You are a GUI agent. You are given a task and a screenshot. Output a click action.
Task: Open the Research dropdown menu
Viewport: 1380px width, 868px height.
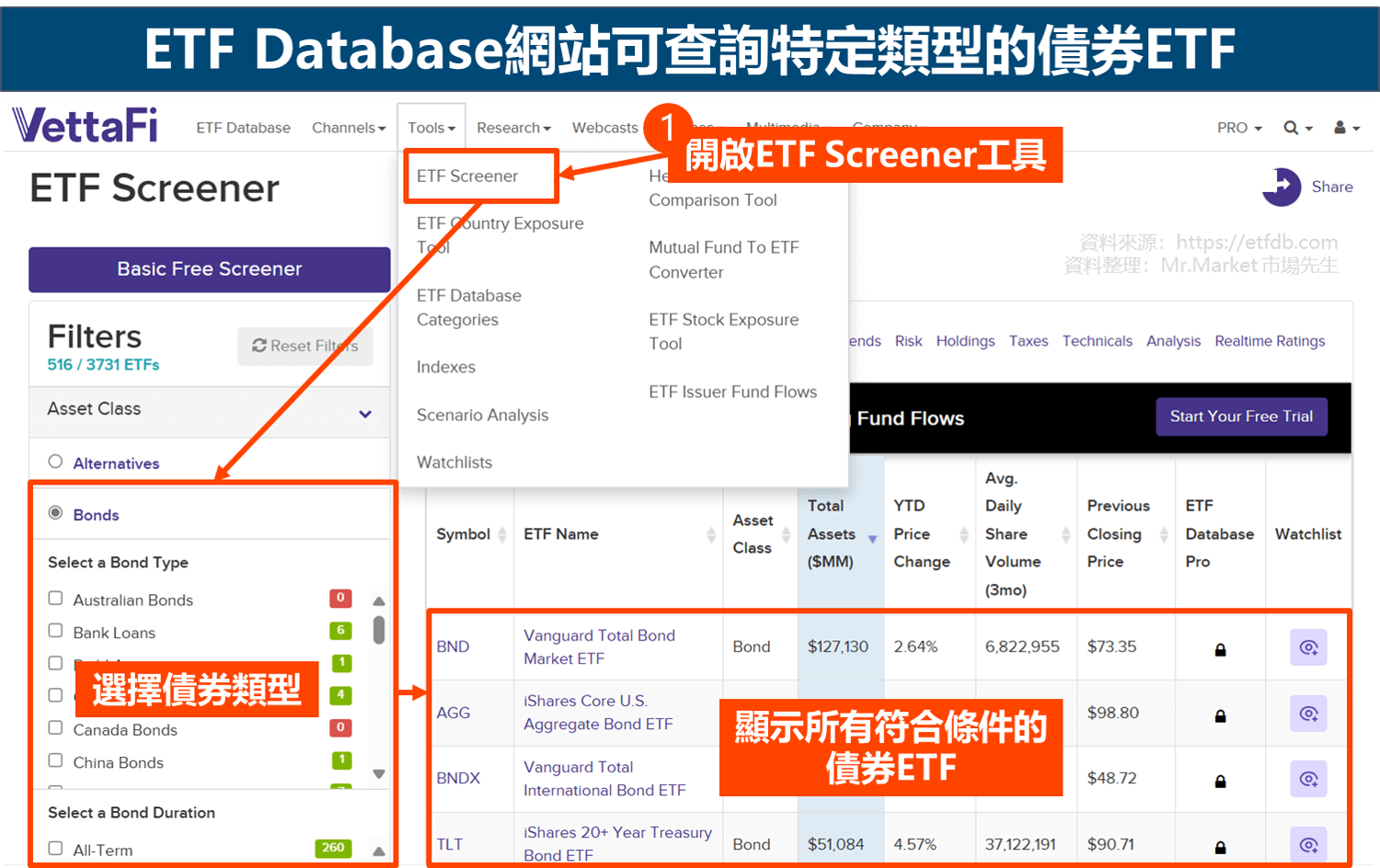(513, 128)
